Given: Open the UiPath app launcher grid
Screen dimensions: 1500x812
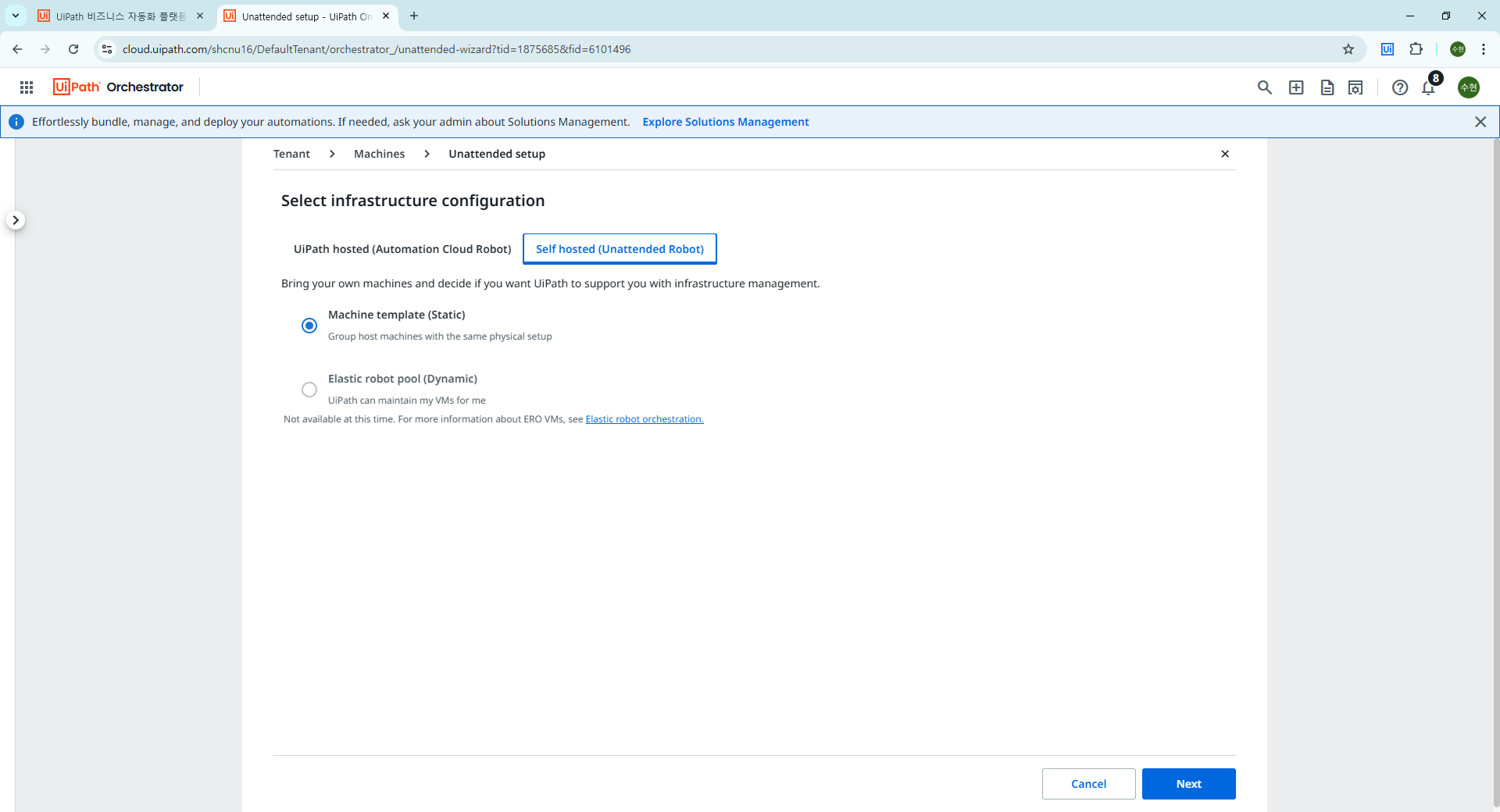Looking at the screenshot, I should click(27, 87).
